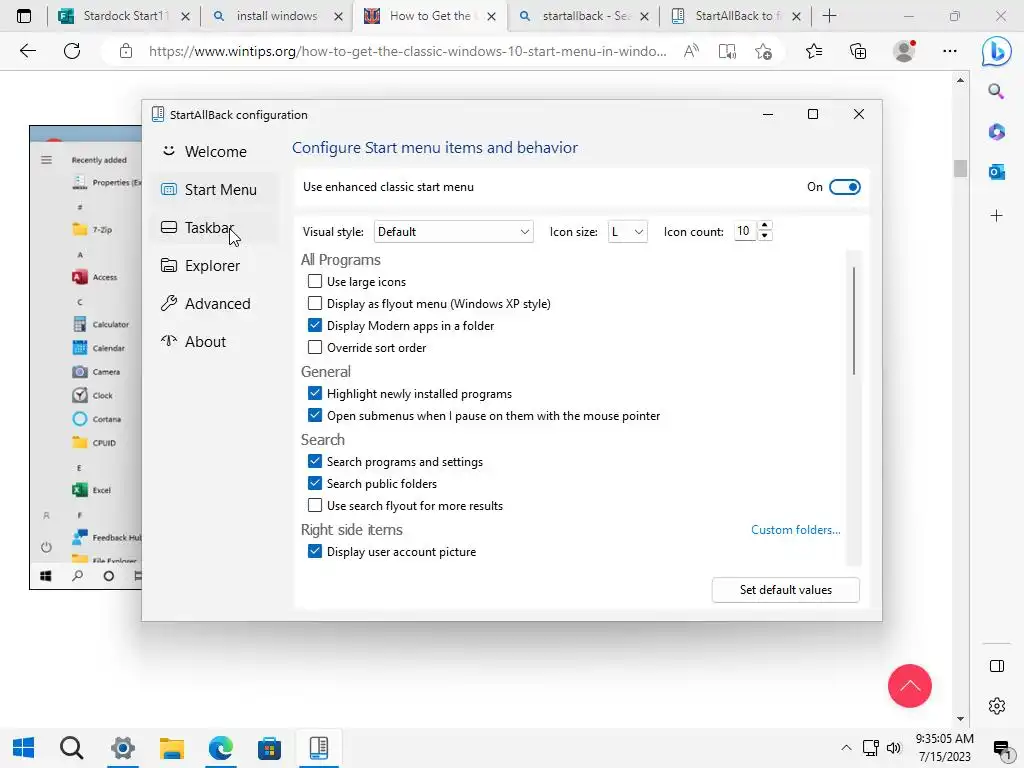Open a new browser tab
Image resolution: width=1024 pixels, height=768 pixels.
tap(829, 16)
